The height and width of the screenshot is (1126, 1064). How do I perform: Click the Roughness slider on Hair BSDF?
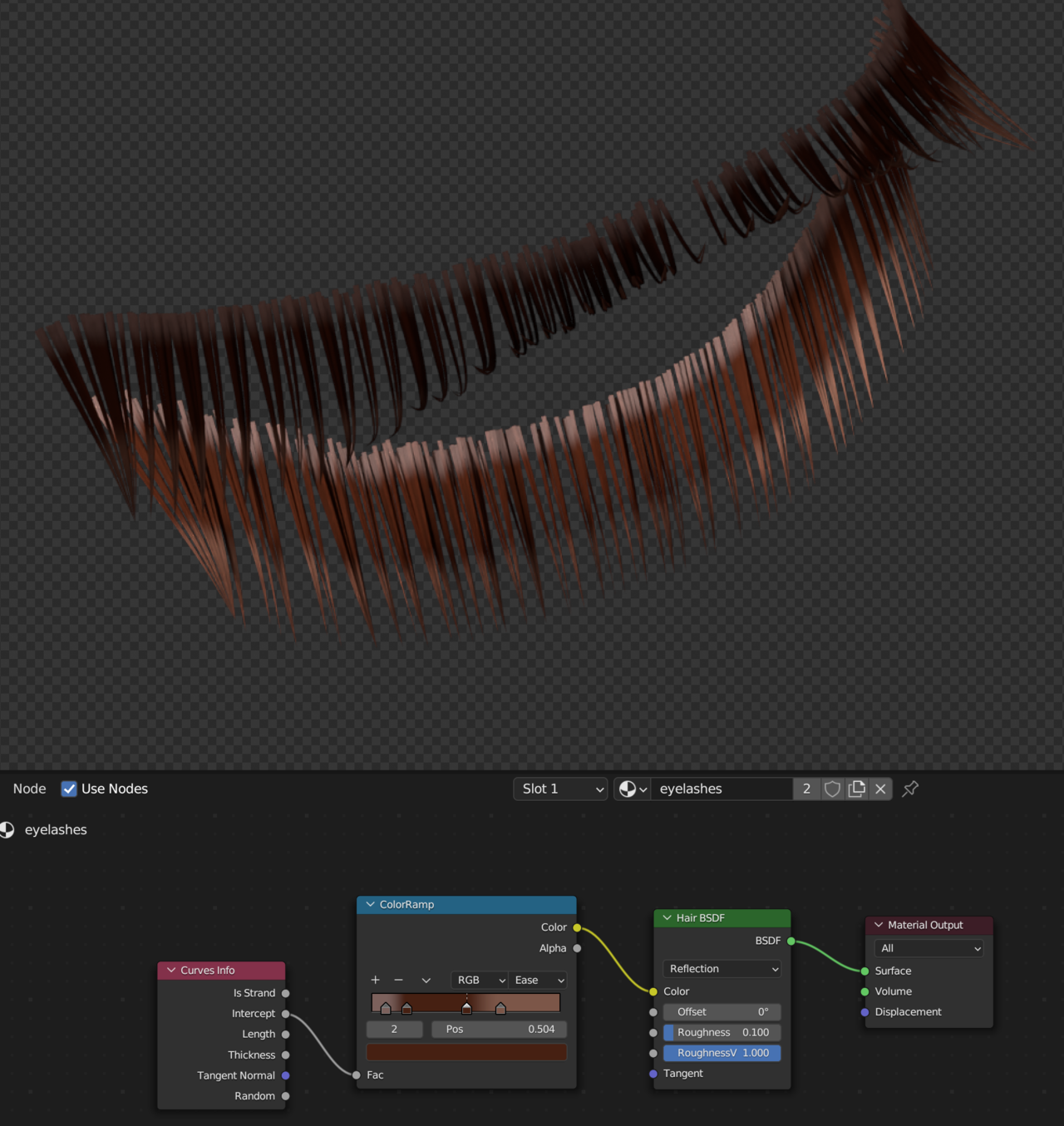[722, 1032]
